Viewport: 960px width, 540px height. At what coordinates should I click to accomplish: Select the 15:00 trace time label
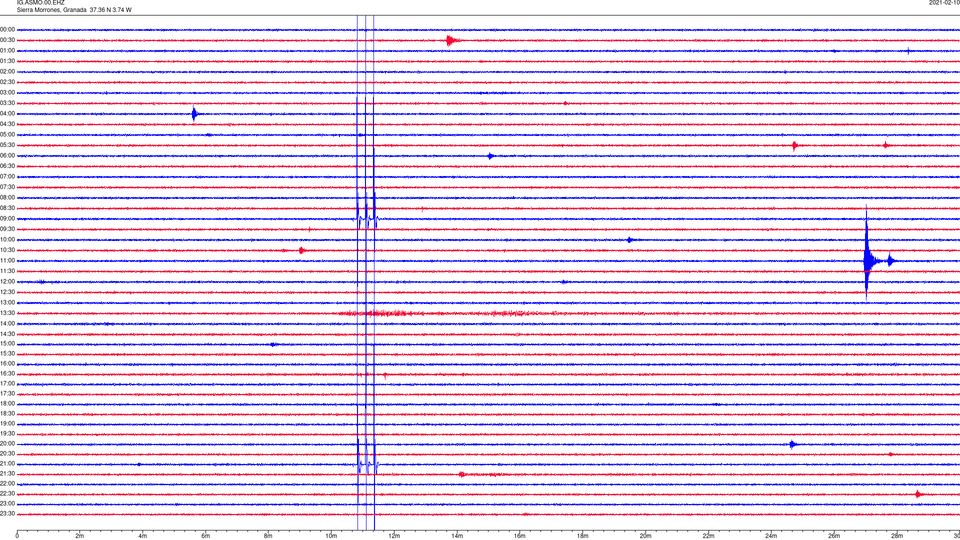point(7,344)
